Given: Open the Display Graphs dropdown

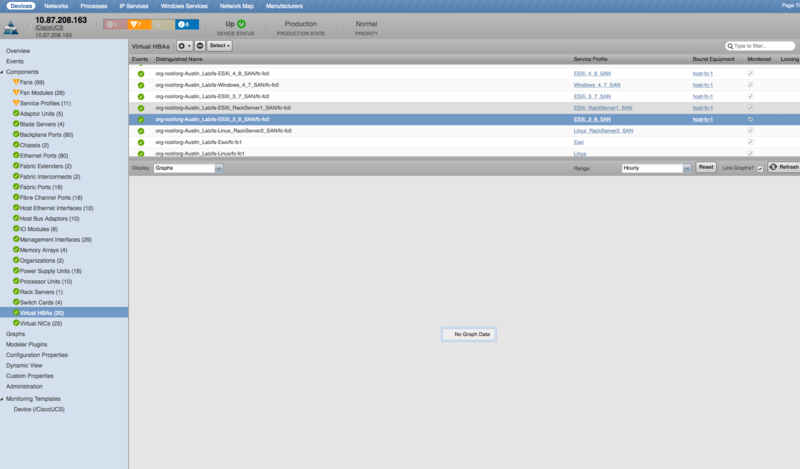Looking at the screenshot, I should 188,168.
